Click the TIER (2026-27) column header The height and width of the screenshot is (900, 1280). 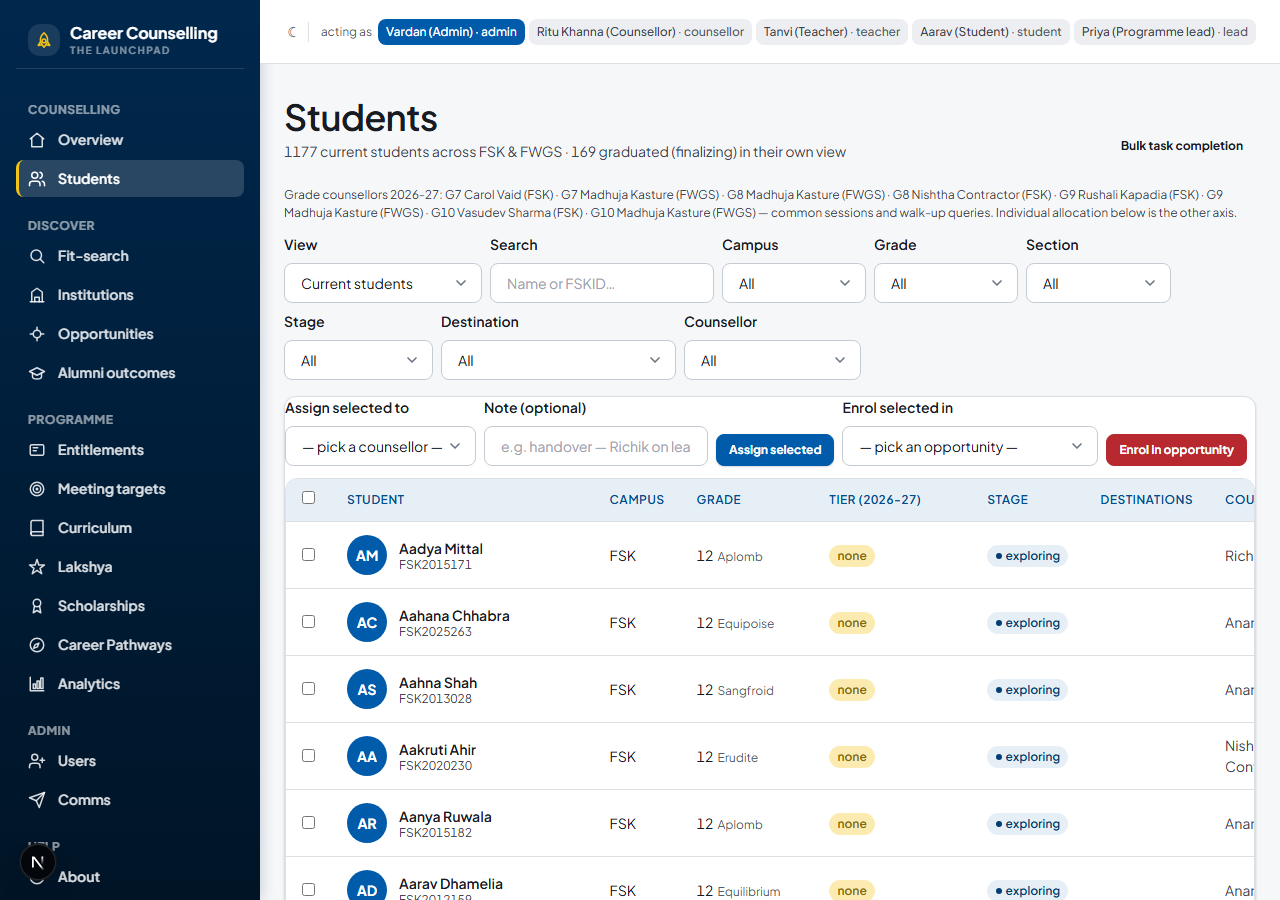coord(875,500)
